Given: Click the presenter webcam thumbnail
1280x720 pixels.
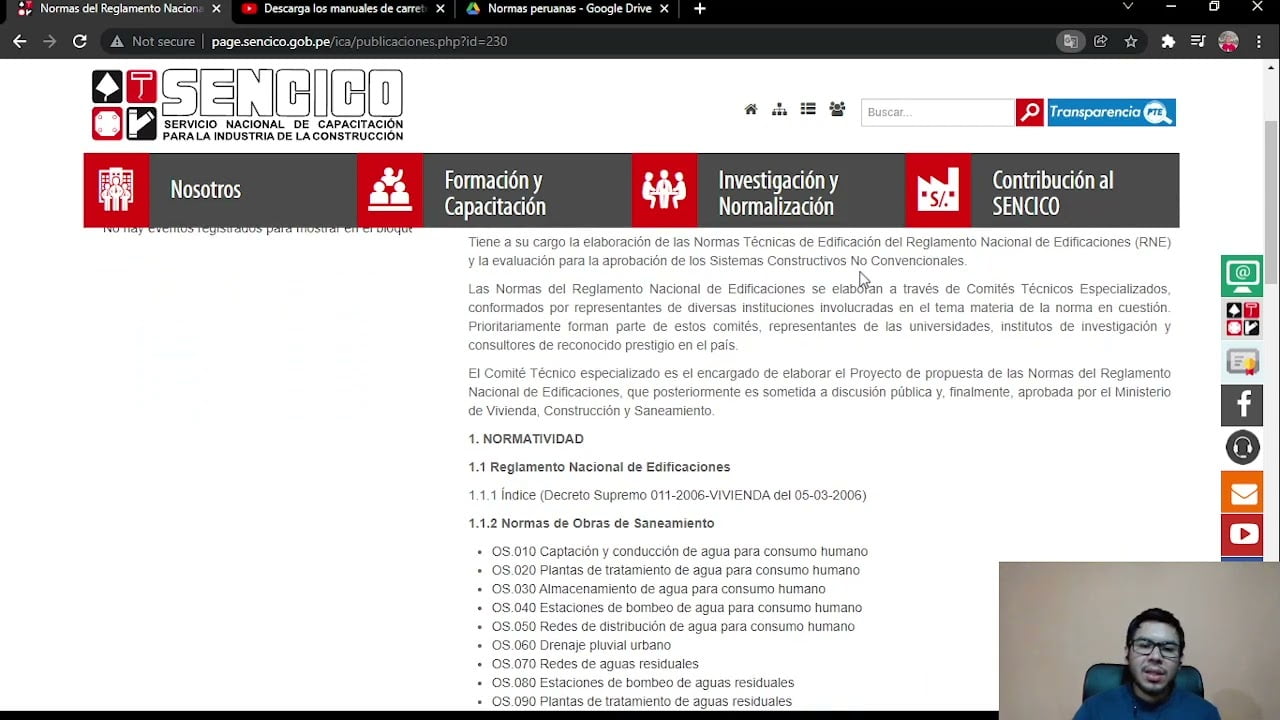Looking at the screenshot, I should (1139, 641).
